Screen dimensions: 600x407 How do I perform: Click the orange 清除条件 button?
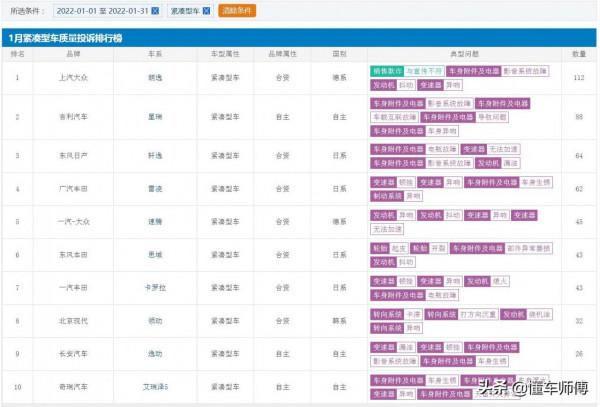pyautogui.click(x=237, y=11)
